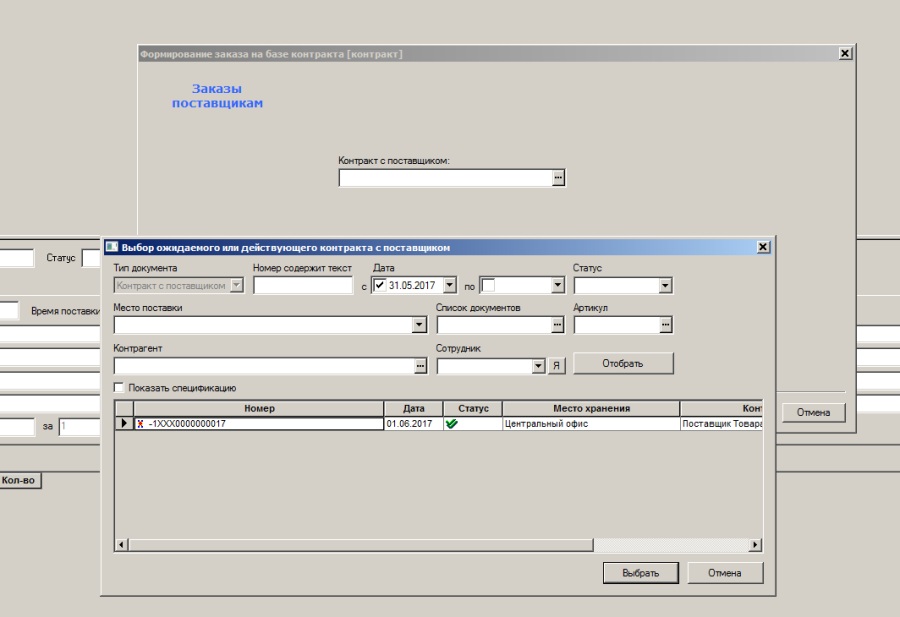The width and height of the screenshot is (900, 617).
Task: Click the 'Отобрать' filter button
Action: pos(623,363)
